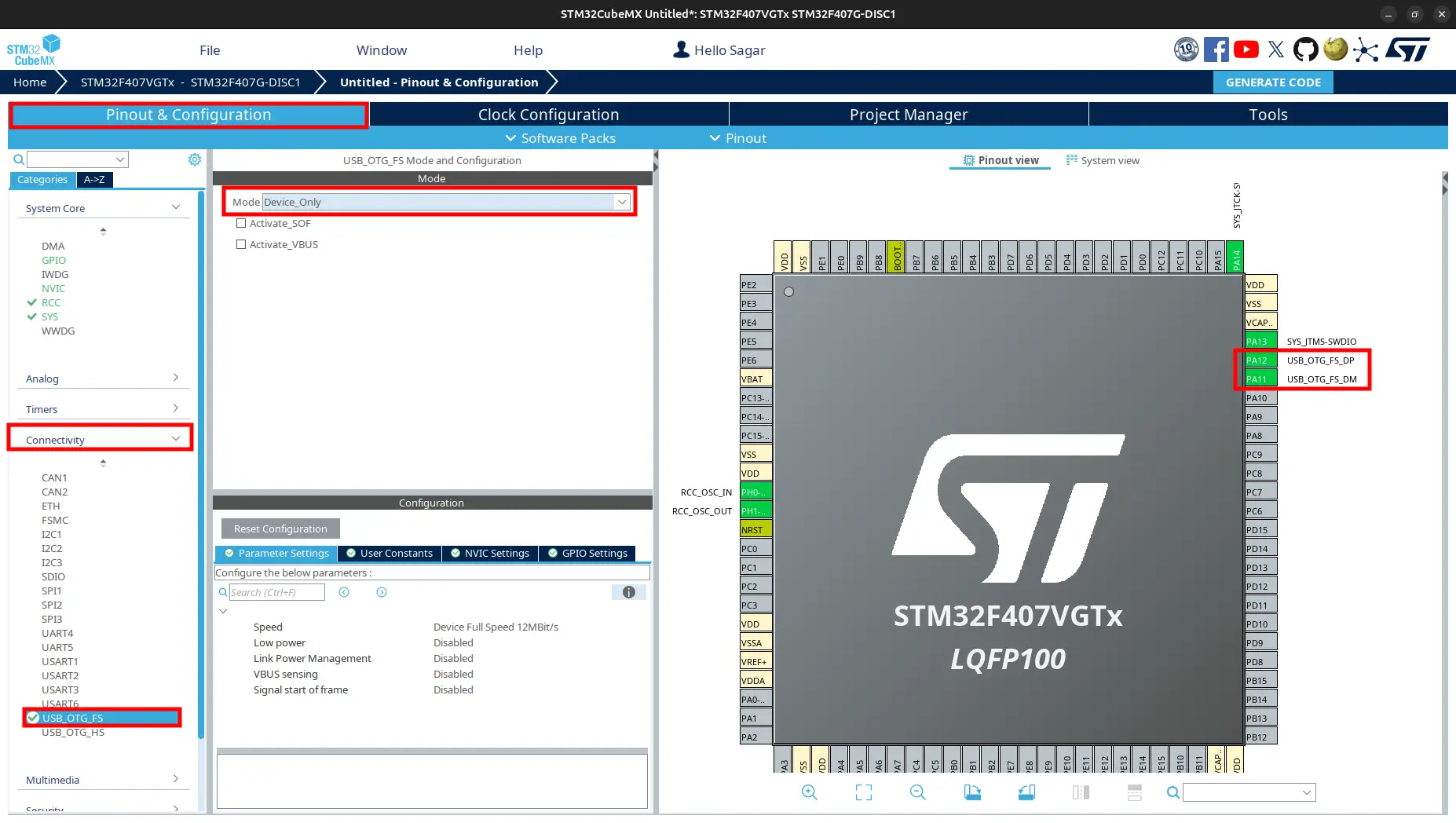Click the pin search magnifier icon

click(1172, 792)
